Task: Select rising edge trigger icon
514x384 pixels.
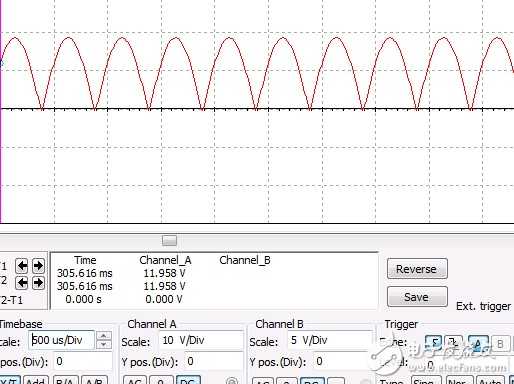Action: point(434,343)
